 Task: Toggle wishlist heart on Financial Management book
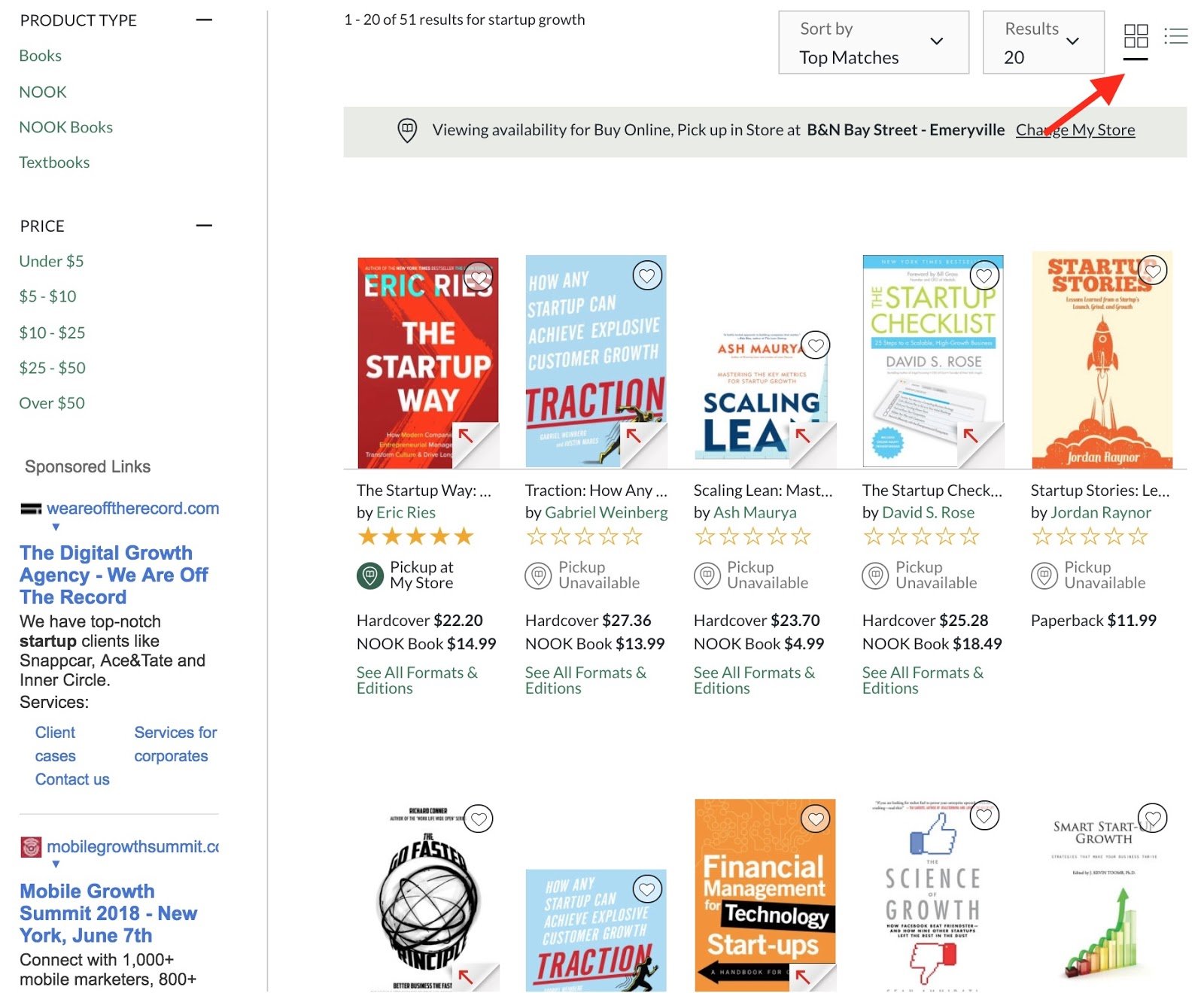tap(816, 818)
